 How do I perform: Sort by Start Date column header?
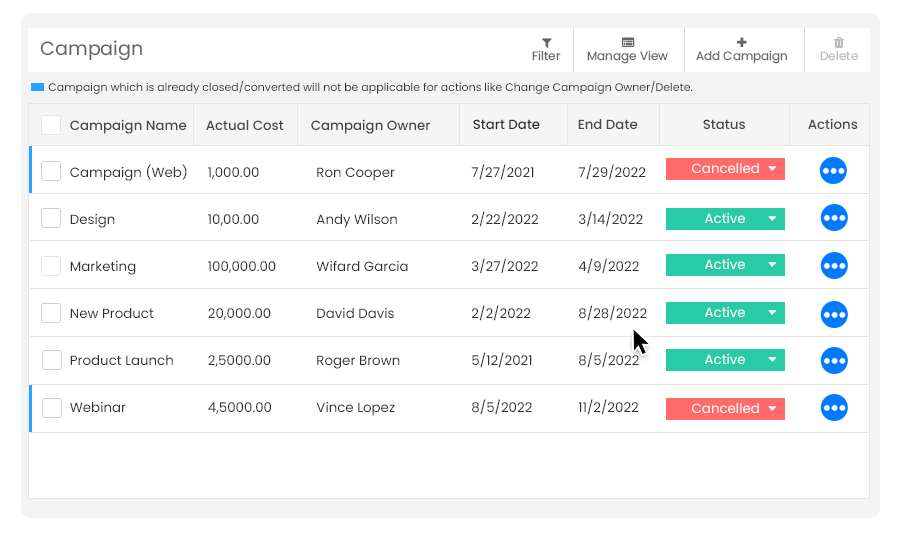click(506, 125)
